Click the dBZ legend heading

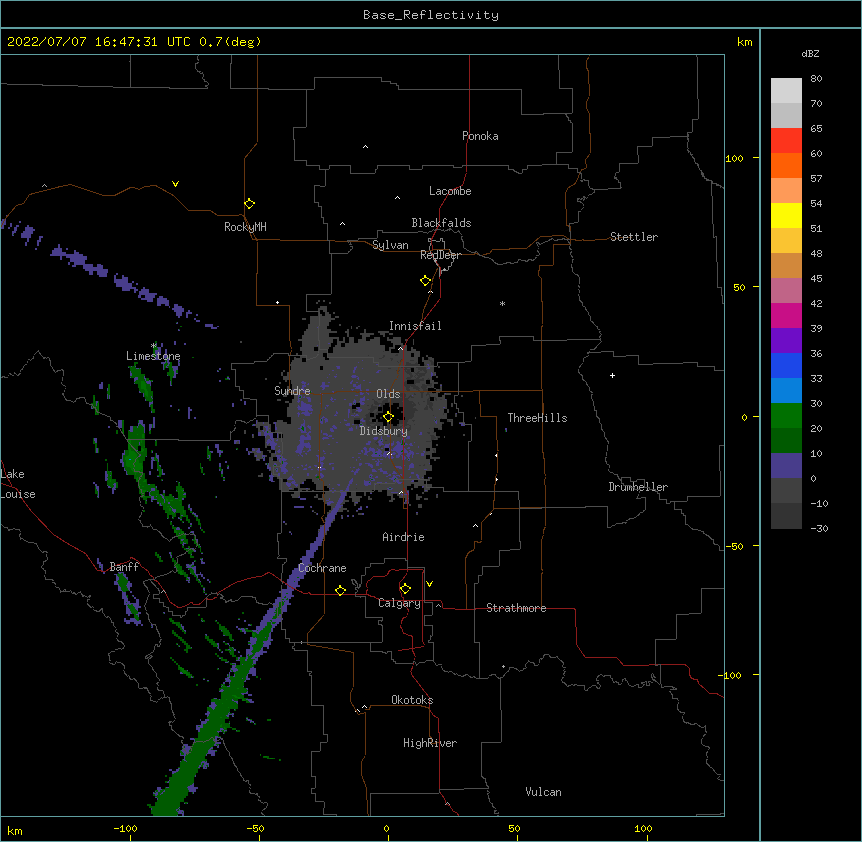[x=810, y=53]
